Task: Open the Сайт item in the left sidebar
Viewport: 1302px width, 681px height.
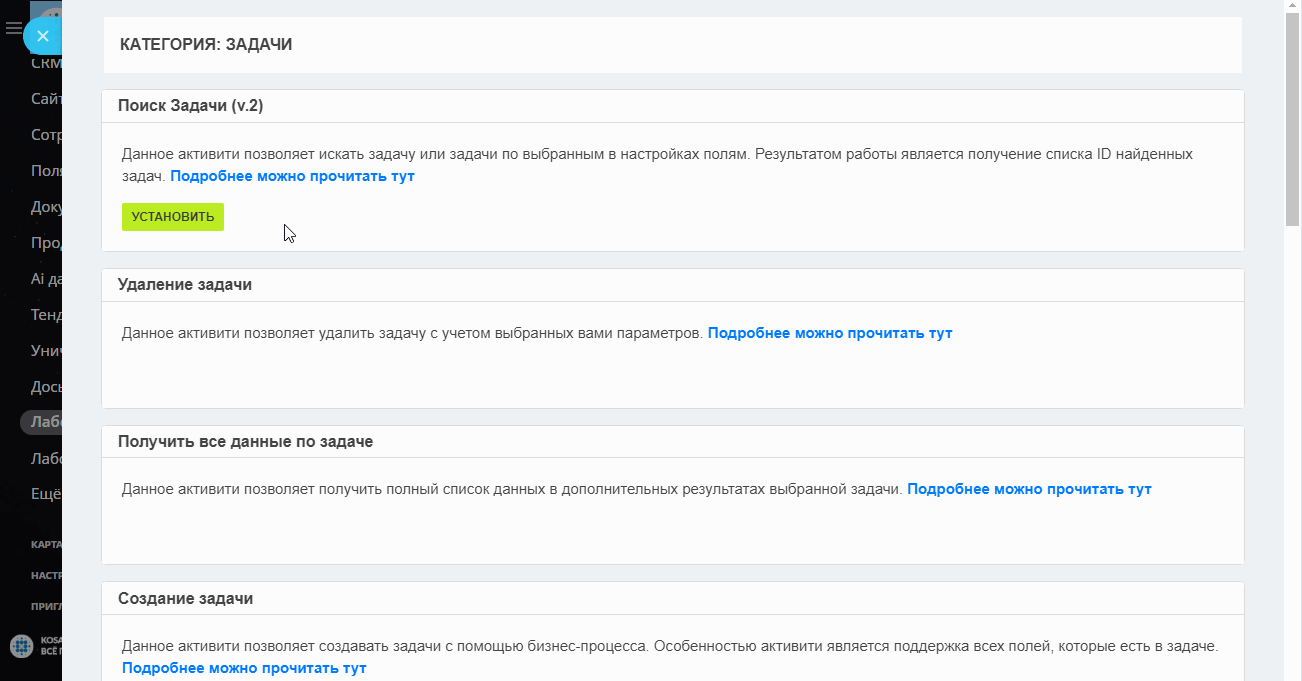Action: pos(46,99)
